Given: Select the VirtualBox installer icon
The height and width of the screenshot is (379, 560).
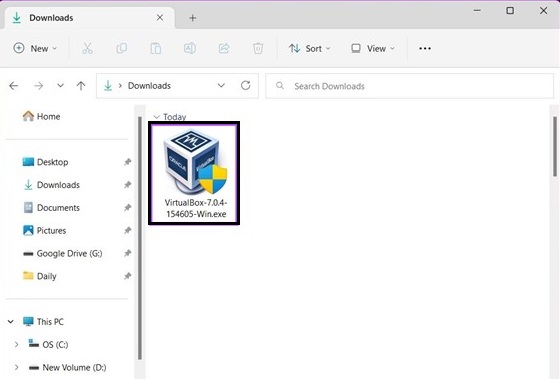Looking at the screenshot, I should click(195, 161).
